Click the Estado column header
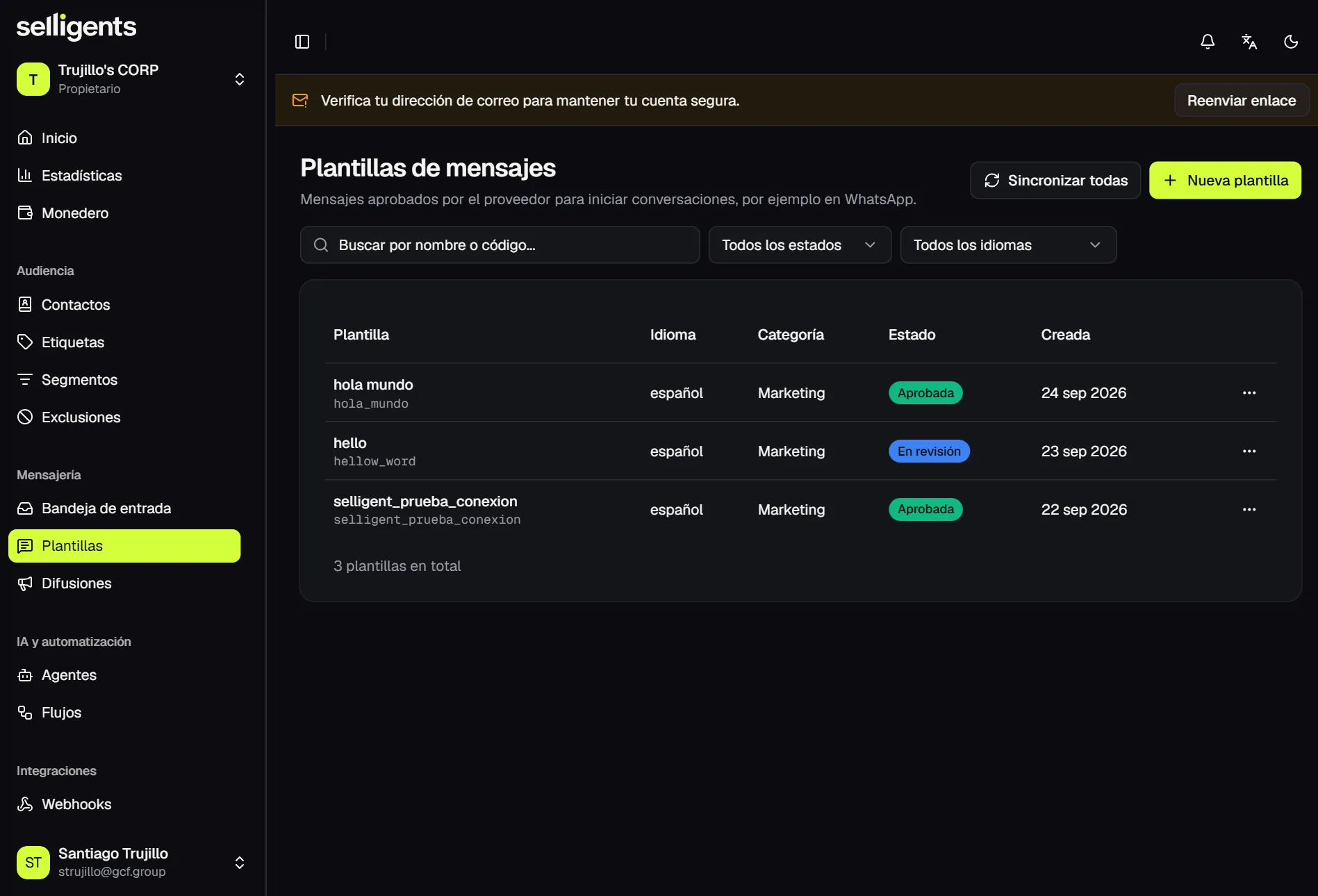Image resolution: width=1318 pixels, height=896 pixels. (912, 335)
